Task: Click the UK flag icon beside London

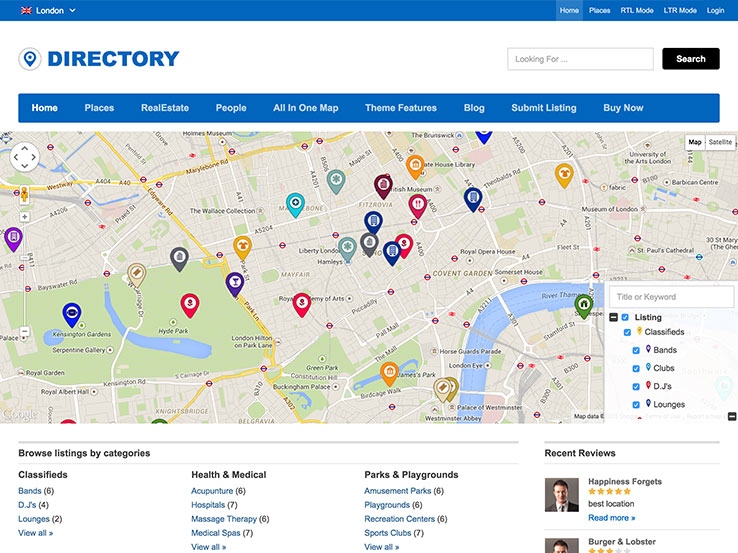Action: tap(26, 10)
